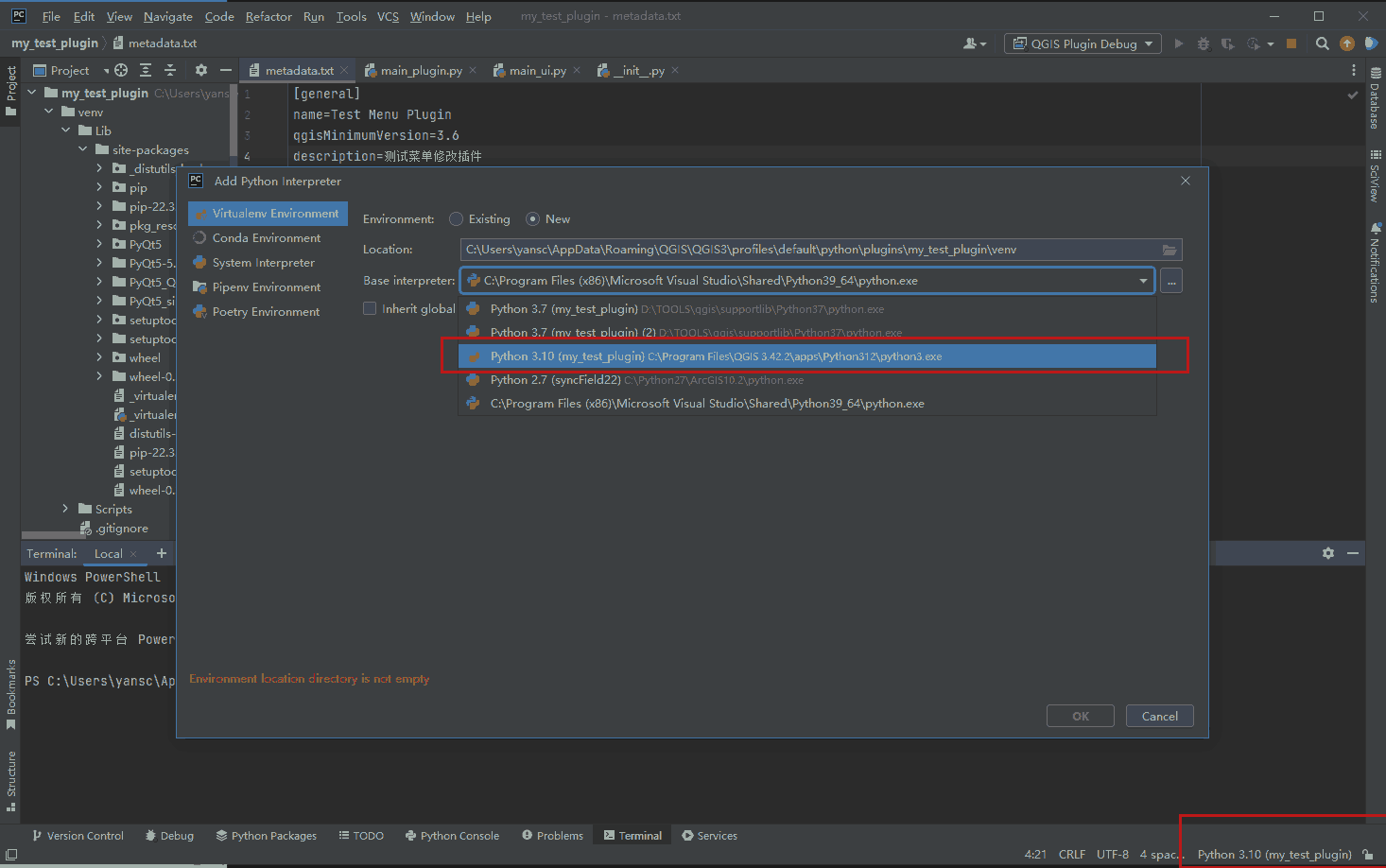The image size is (1386, 868).
Task: Open the Code With Me user icon
Action: click(x=974, y=43)
